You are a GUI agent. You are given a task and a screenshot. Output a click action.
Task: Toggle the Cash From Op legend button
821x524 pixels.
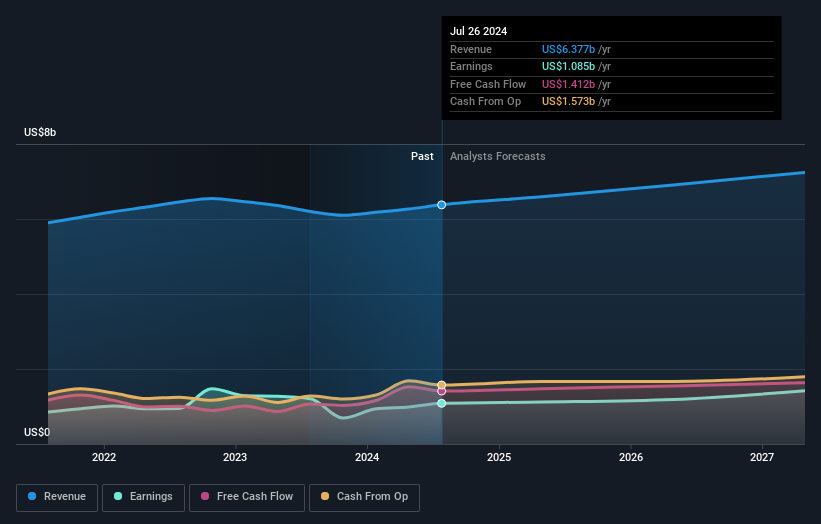click(364, 497)
